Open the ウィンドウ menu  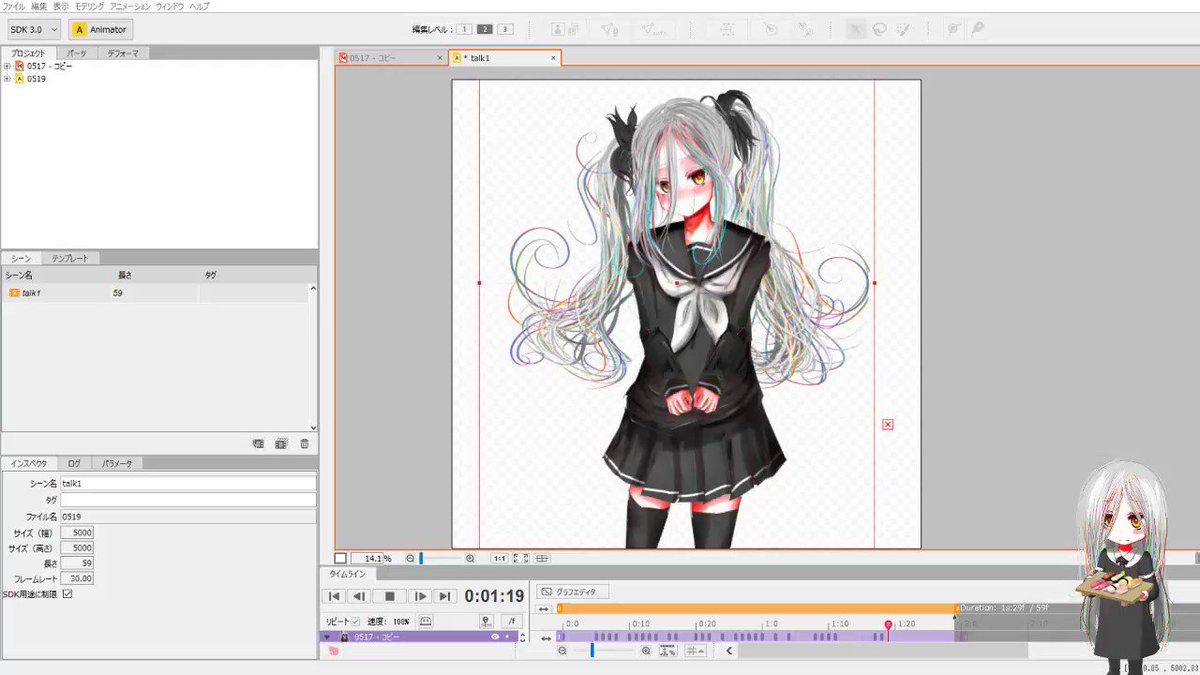click(x=170, y=6)
